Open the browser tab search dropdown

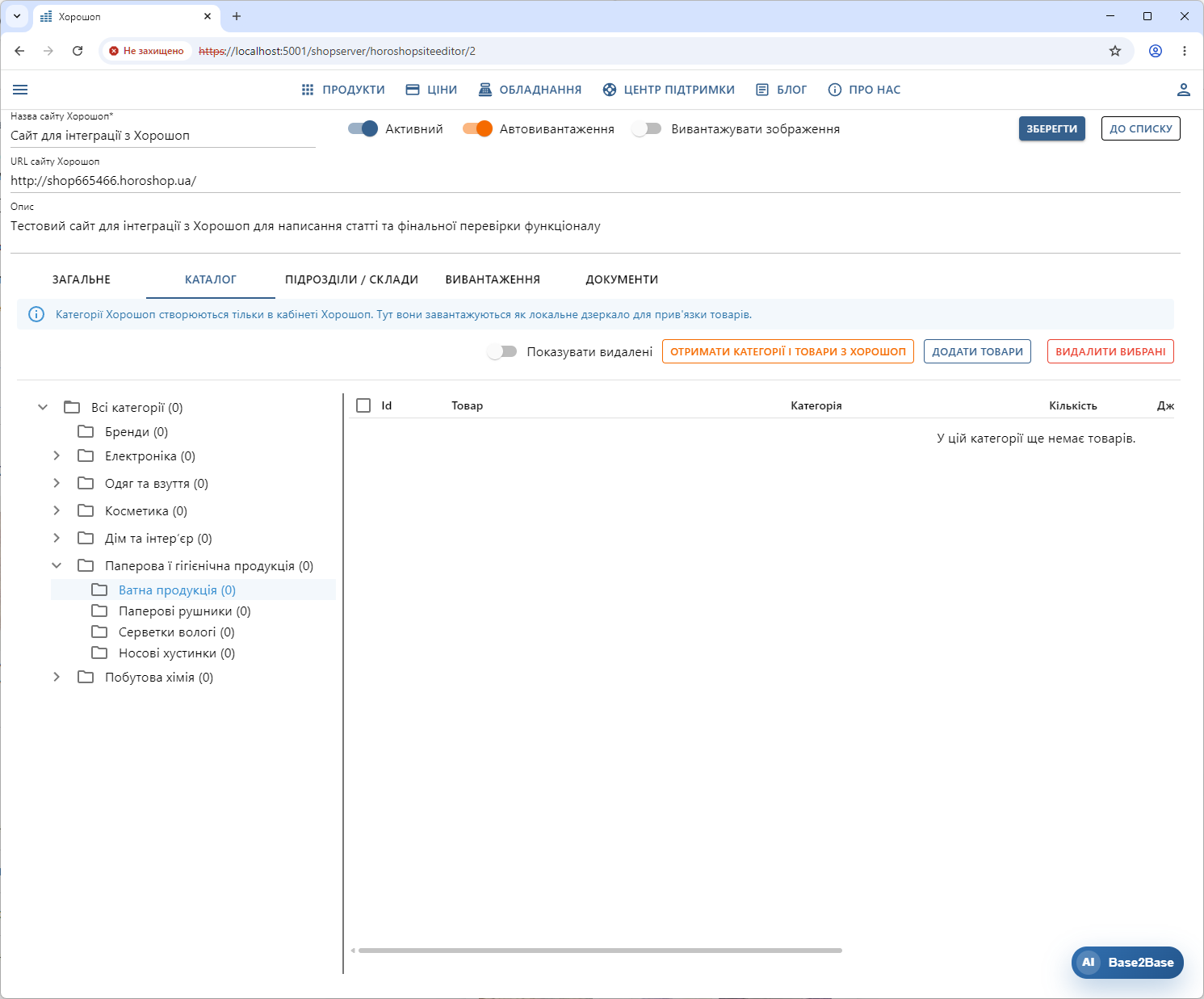coord(17,16)
